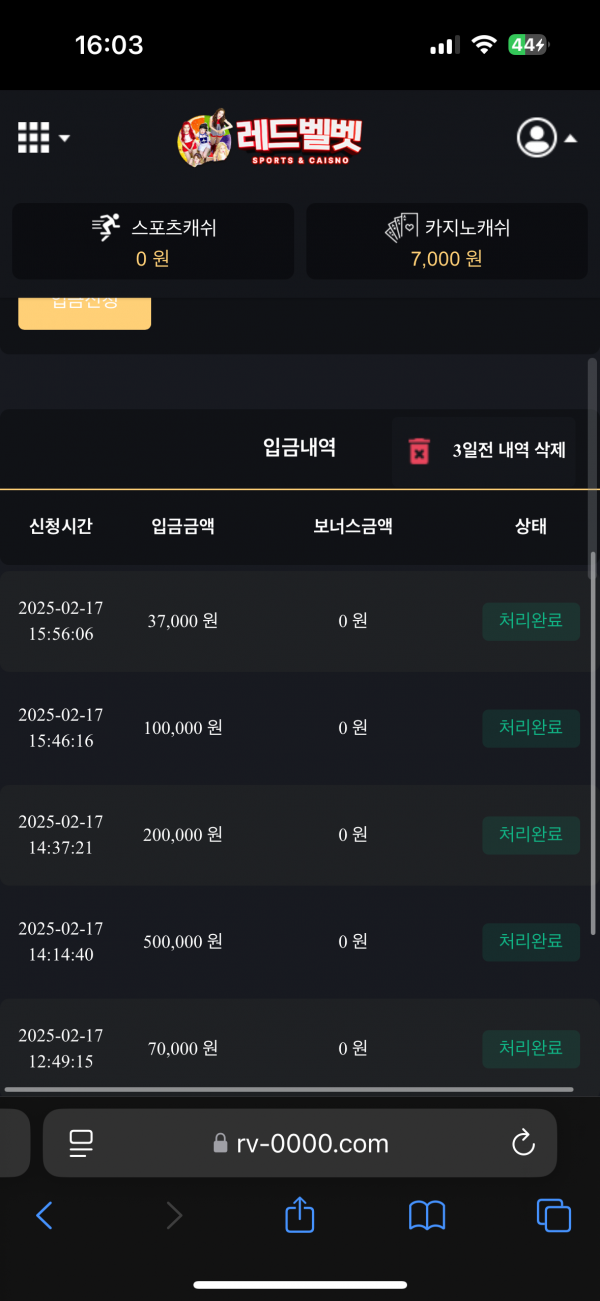Open the grid menu icon
This screenshot has width=600, height=1301.
33,138
